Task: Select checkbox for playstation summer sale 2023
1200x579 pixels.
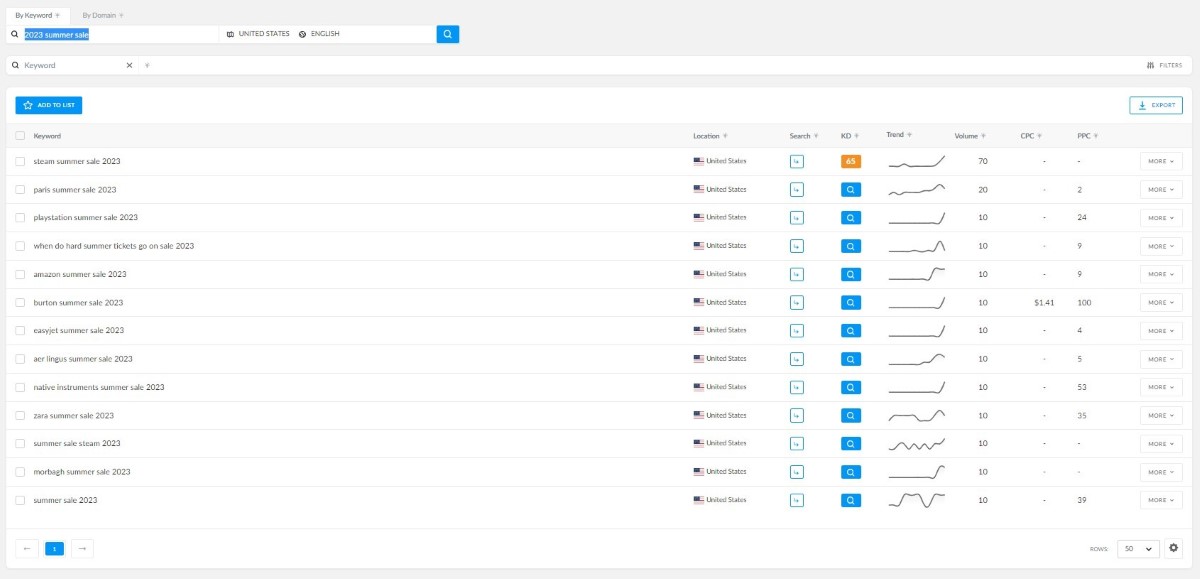Action: pos(20,217)
